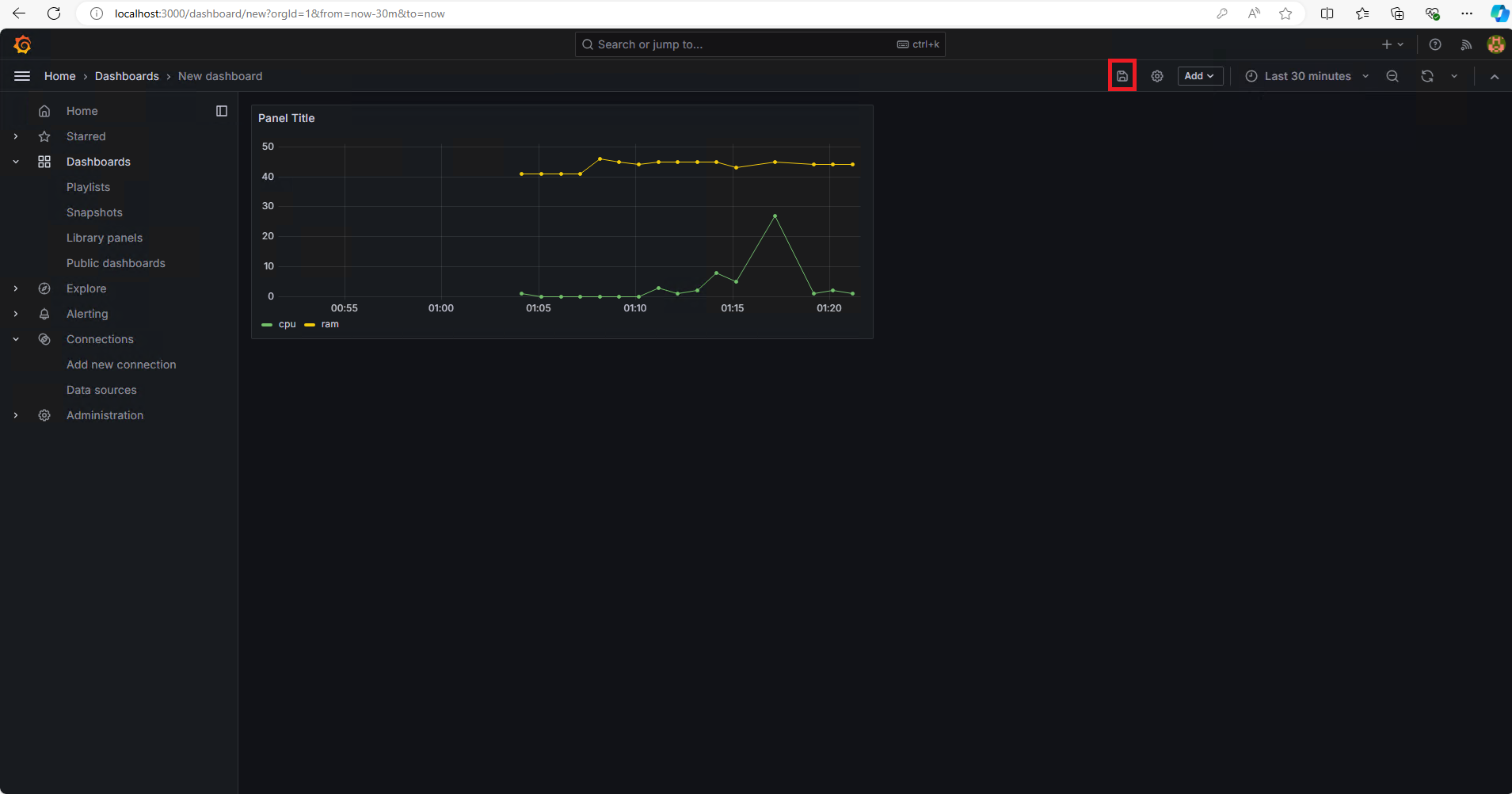Viewport: 1512px width, 794px height.
Task: Open Library panels in the sidebar
Action: (x=105, y=238)
